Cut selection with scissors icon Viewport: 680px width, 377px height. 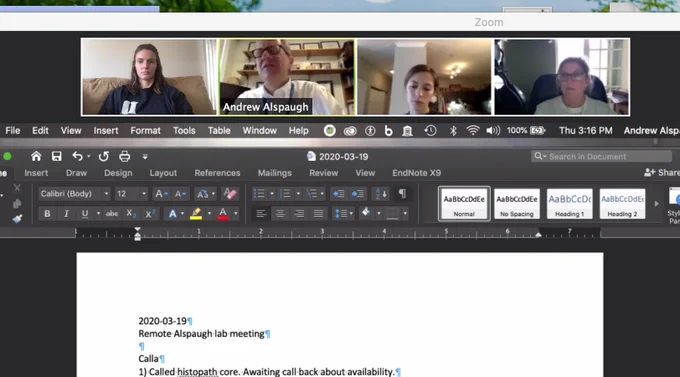(17, 187)
